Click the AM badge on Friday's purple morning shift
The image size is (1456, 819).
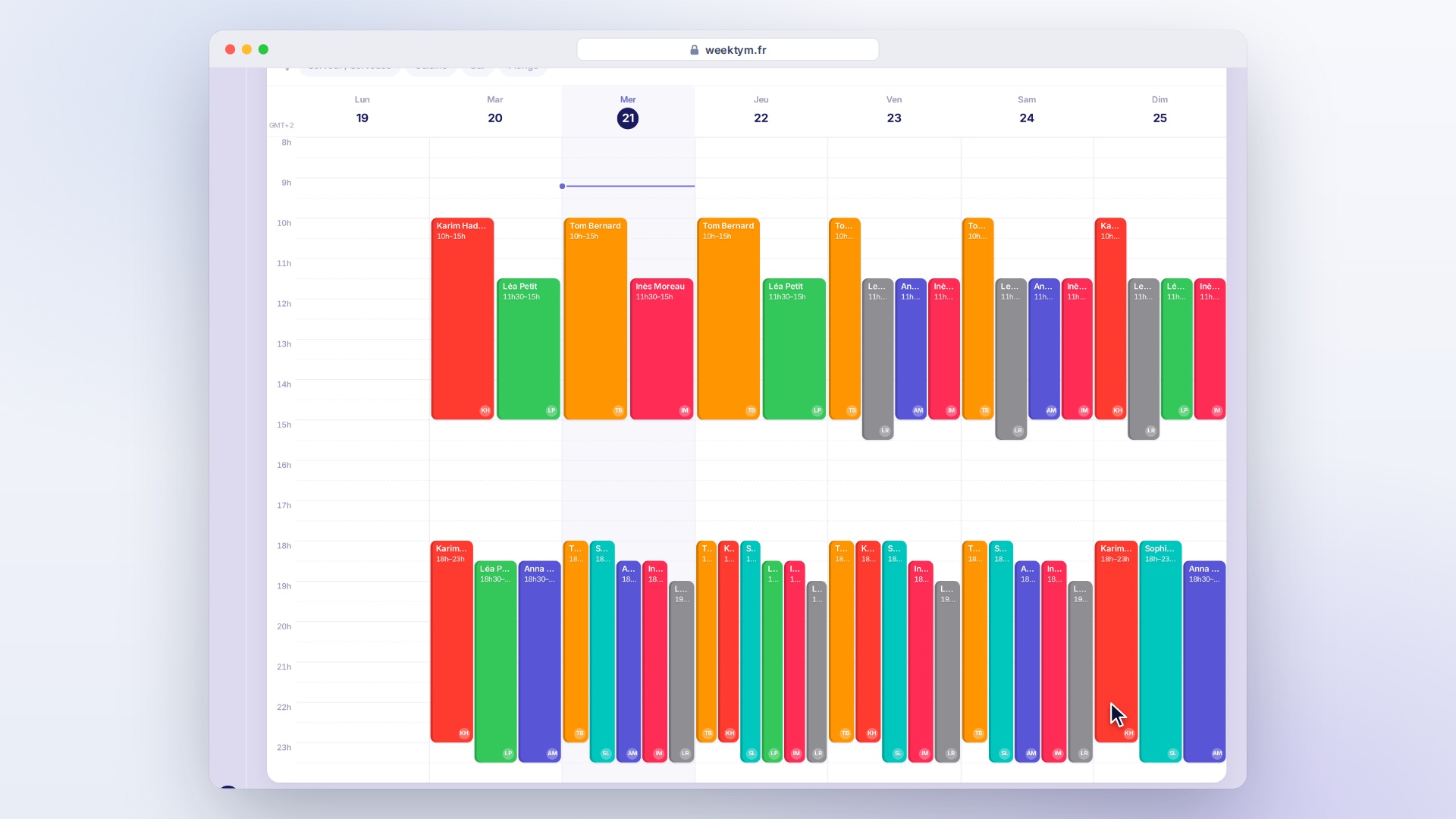(x=918, y=410)
